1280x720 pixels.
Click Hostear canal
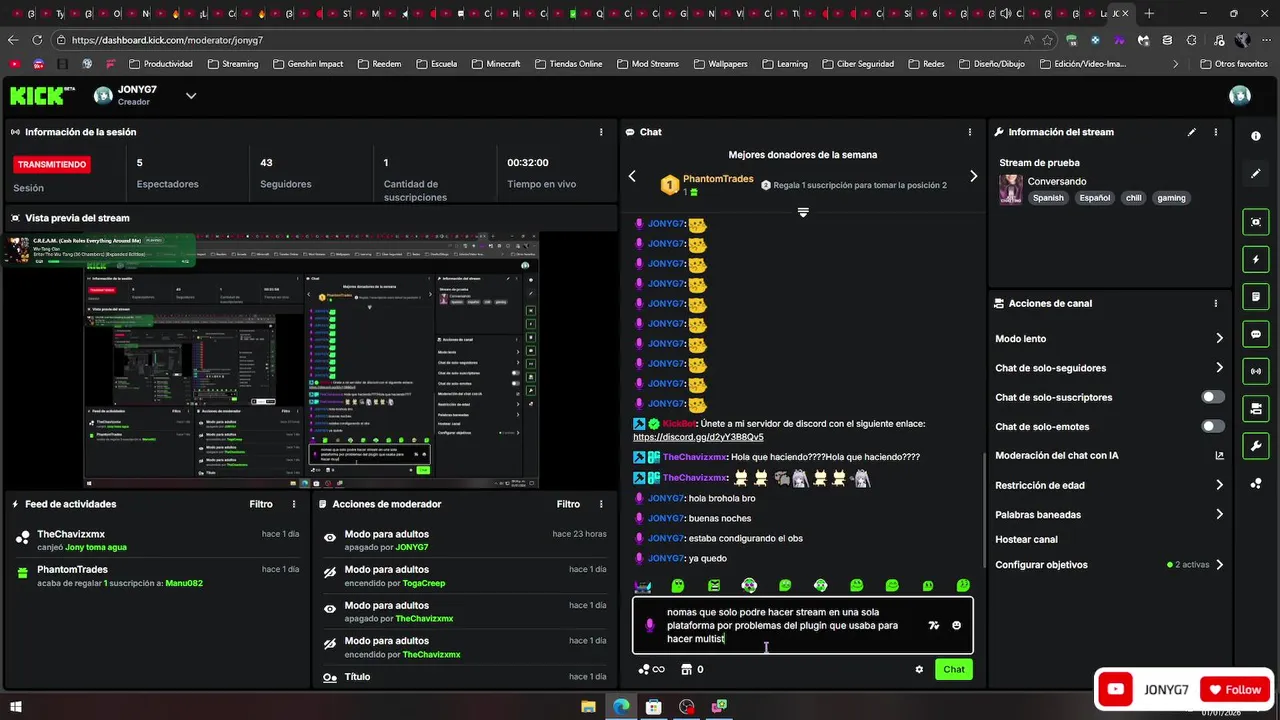(x=1026, y=539)
